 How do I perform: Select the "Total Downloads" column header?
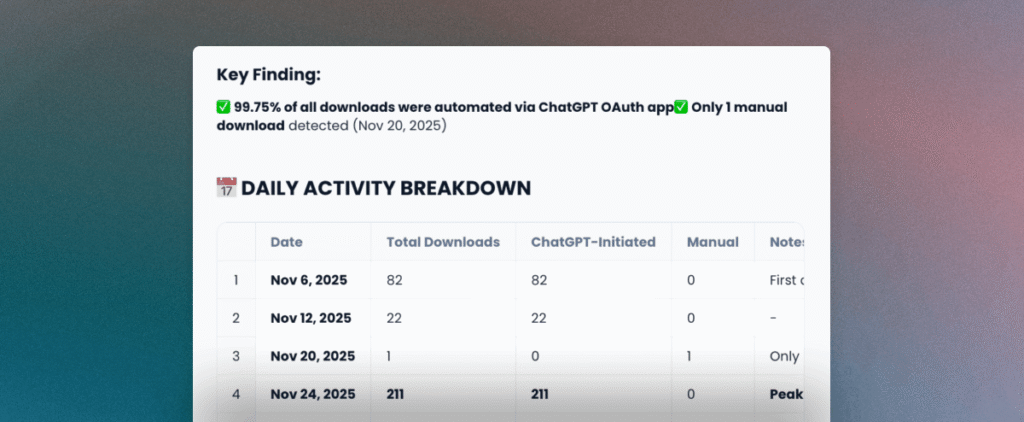point(442,242)
